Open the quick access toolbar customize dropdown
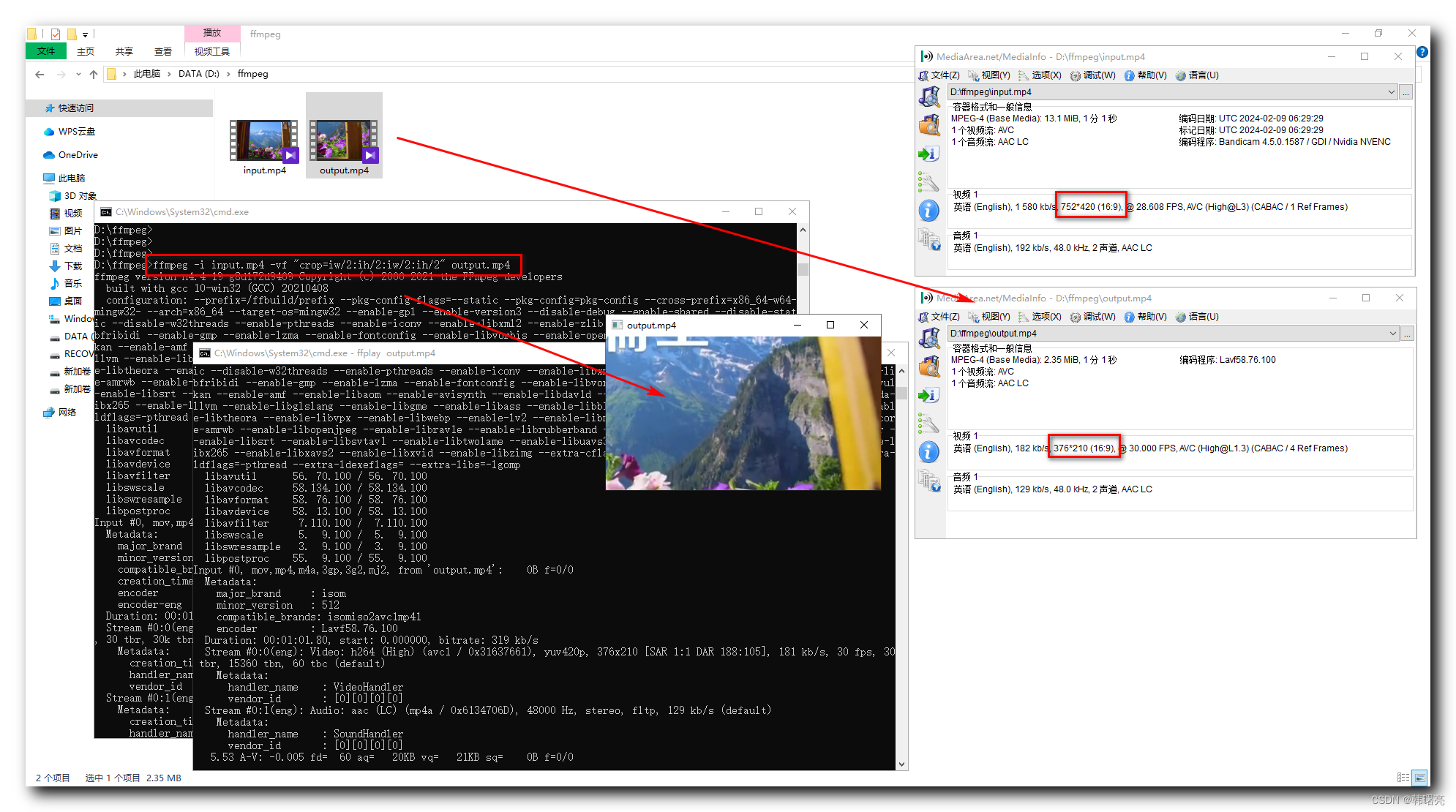Image resolution: width=1456 pixels, height=812 pixels. click(86, 34)
